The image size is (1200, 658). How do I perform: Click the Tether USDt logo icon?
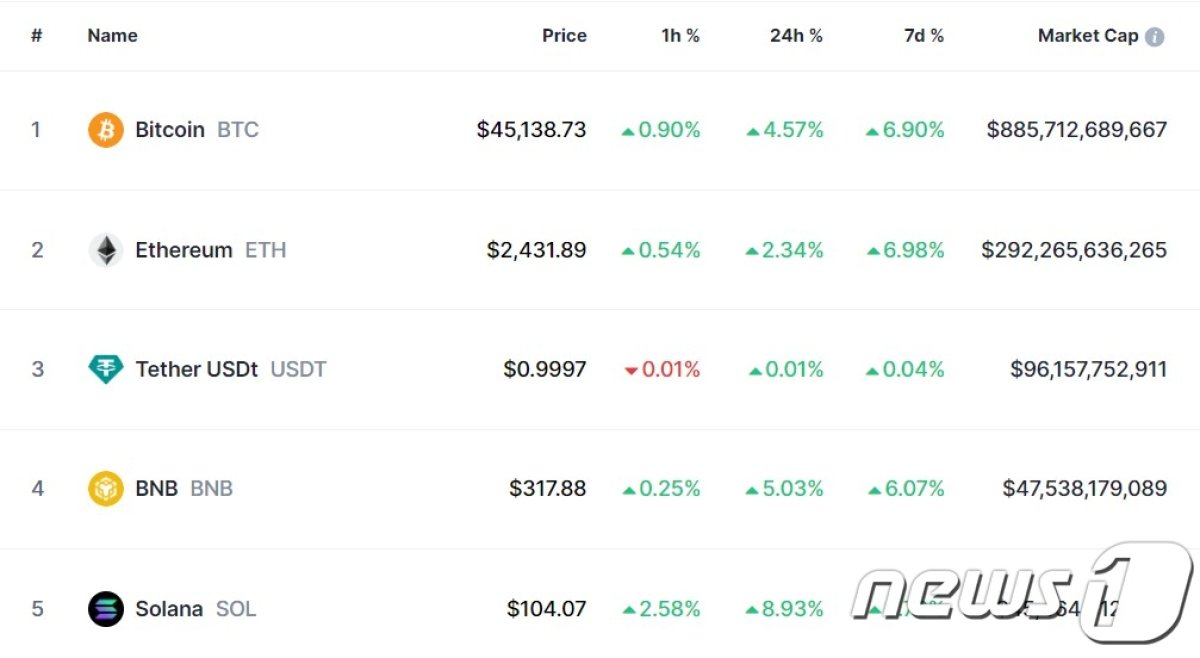(105, 369)
